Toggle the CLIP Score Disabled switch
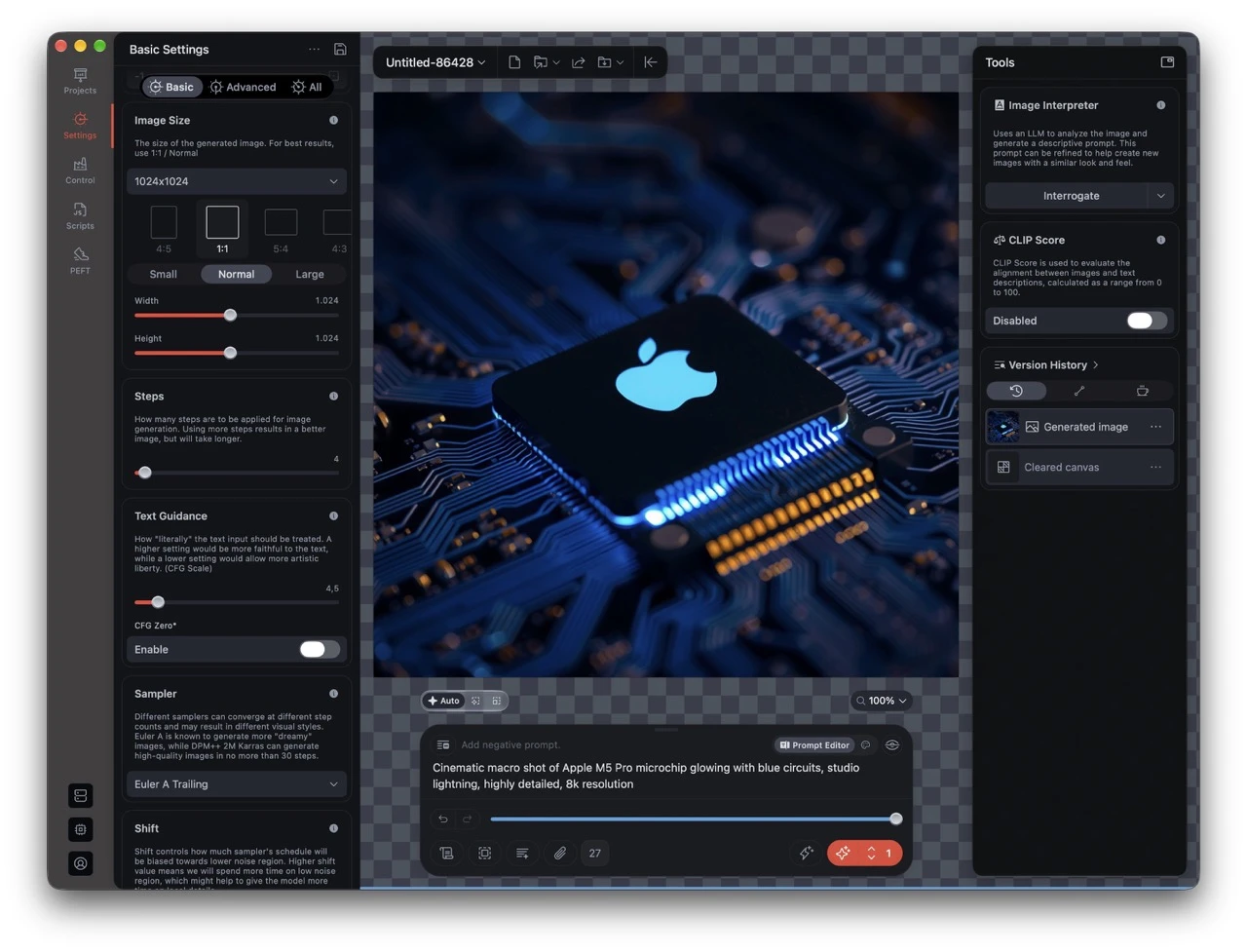 1146,321
